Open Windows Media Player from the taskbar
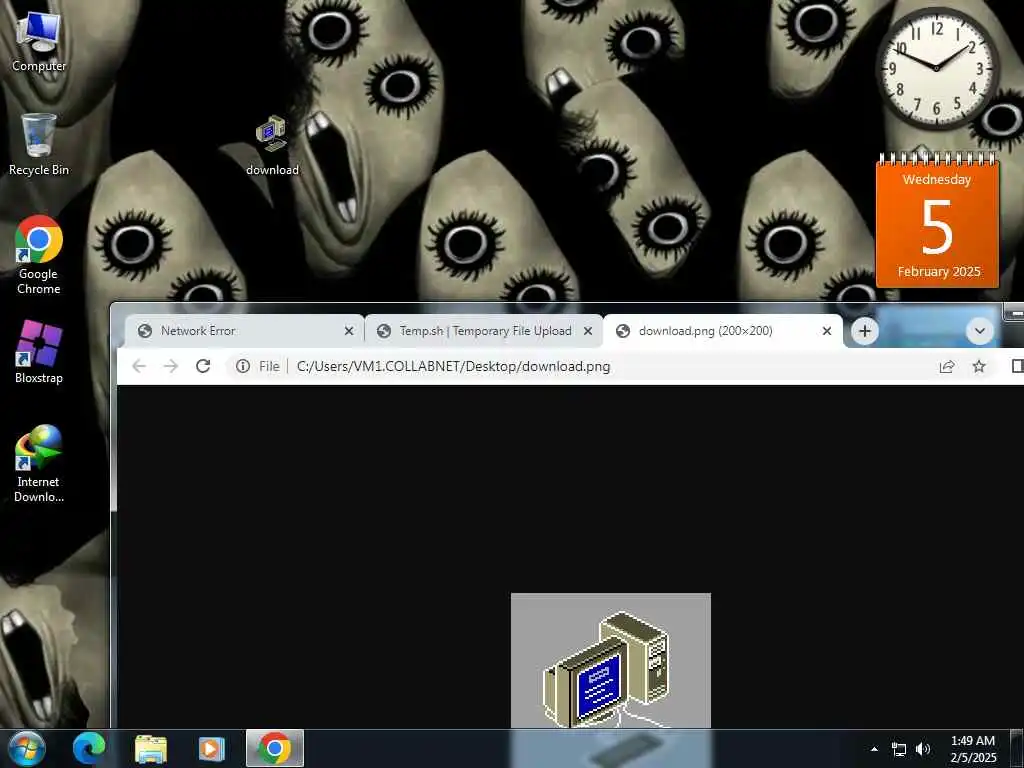This screenshot has width=1024, height=768. (212, 748)
